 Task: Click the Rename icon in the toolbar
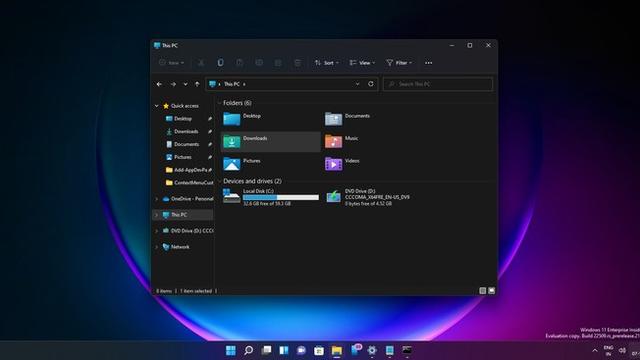tap(259, 63)
